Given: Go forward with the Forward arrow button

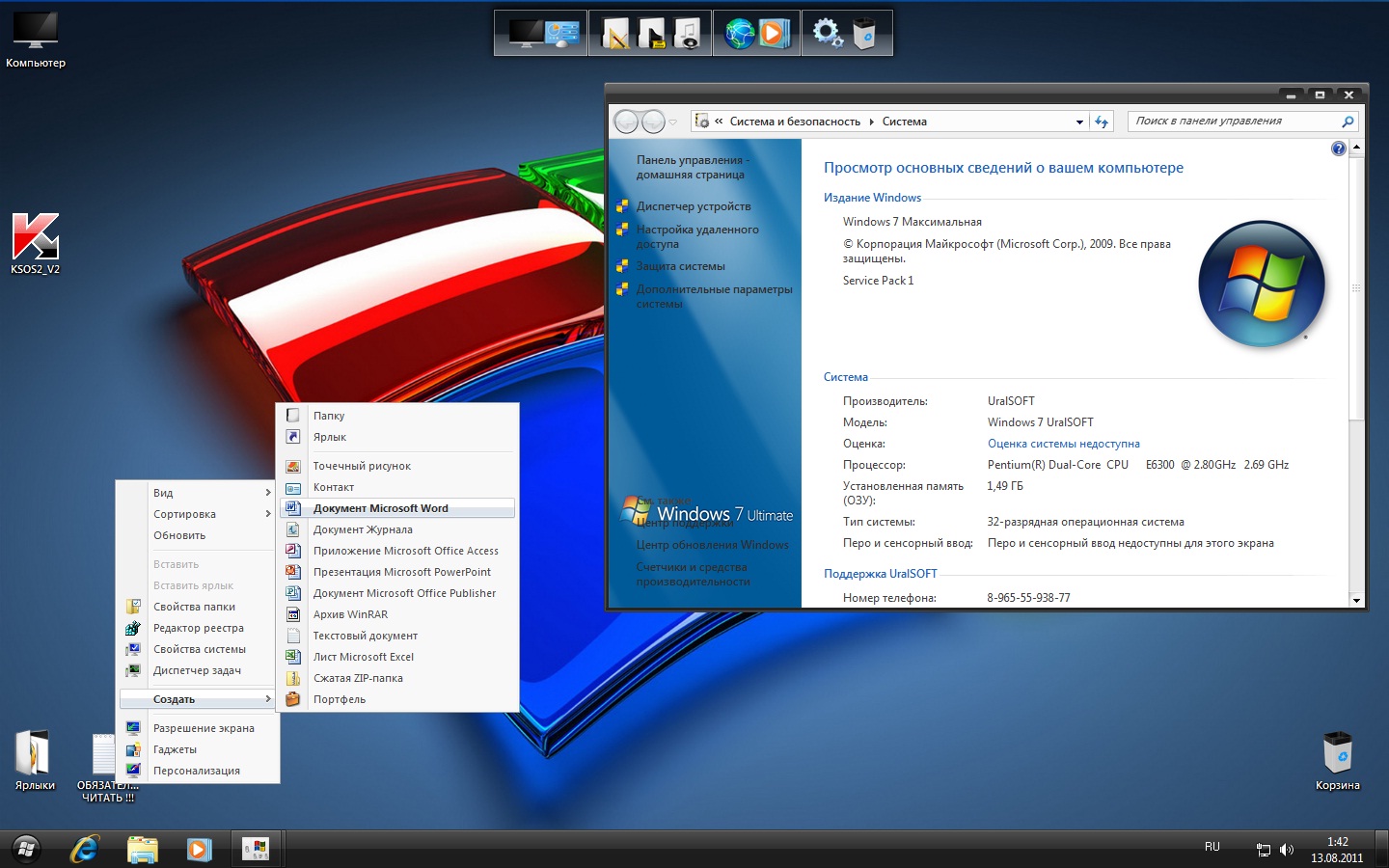Looking at the screenshot, I should pyautogui.click(x=653, y=122).
